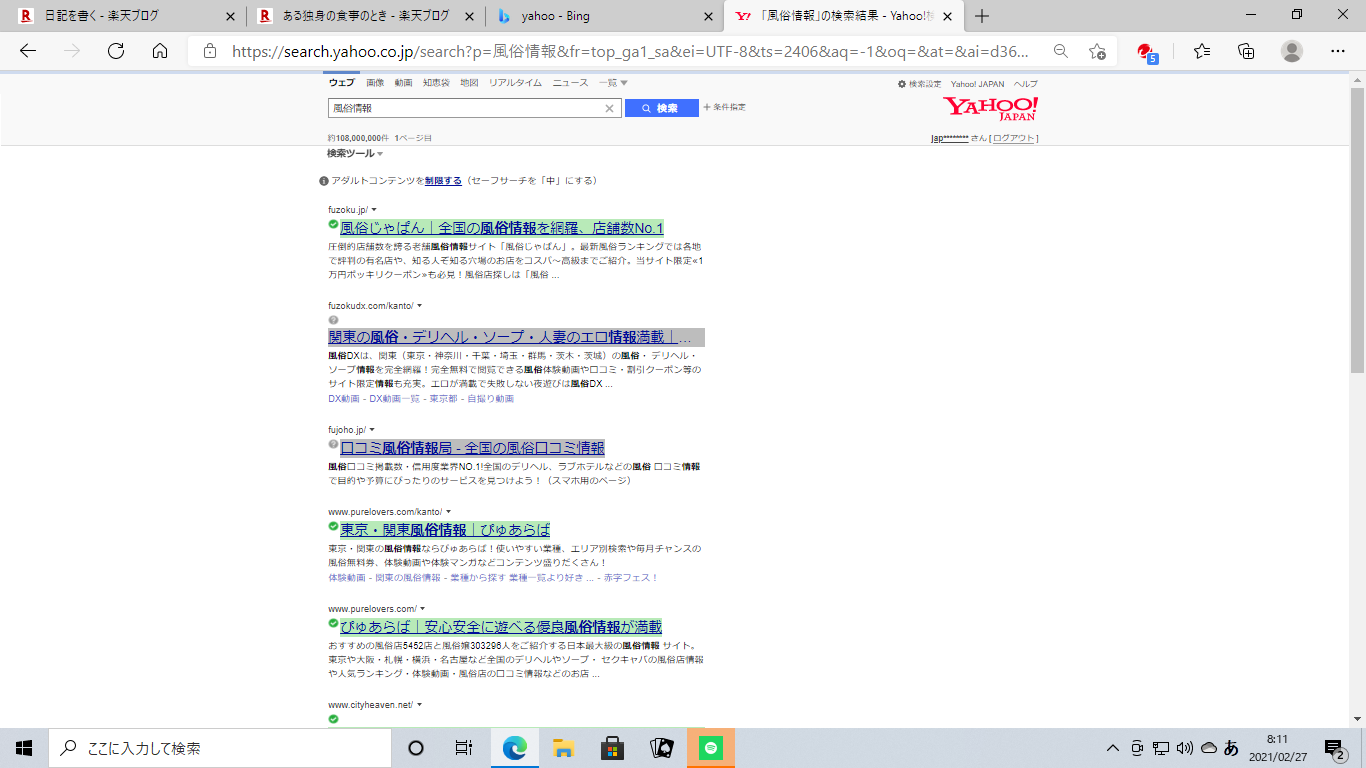Open the ヘルプ link

(1026, 84)
